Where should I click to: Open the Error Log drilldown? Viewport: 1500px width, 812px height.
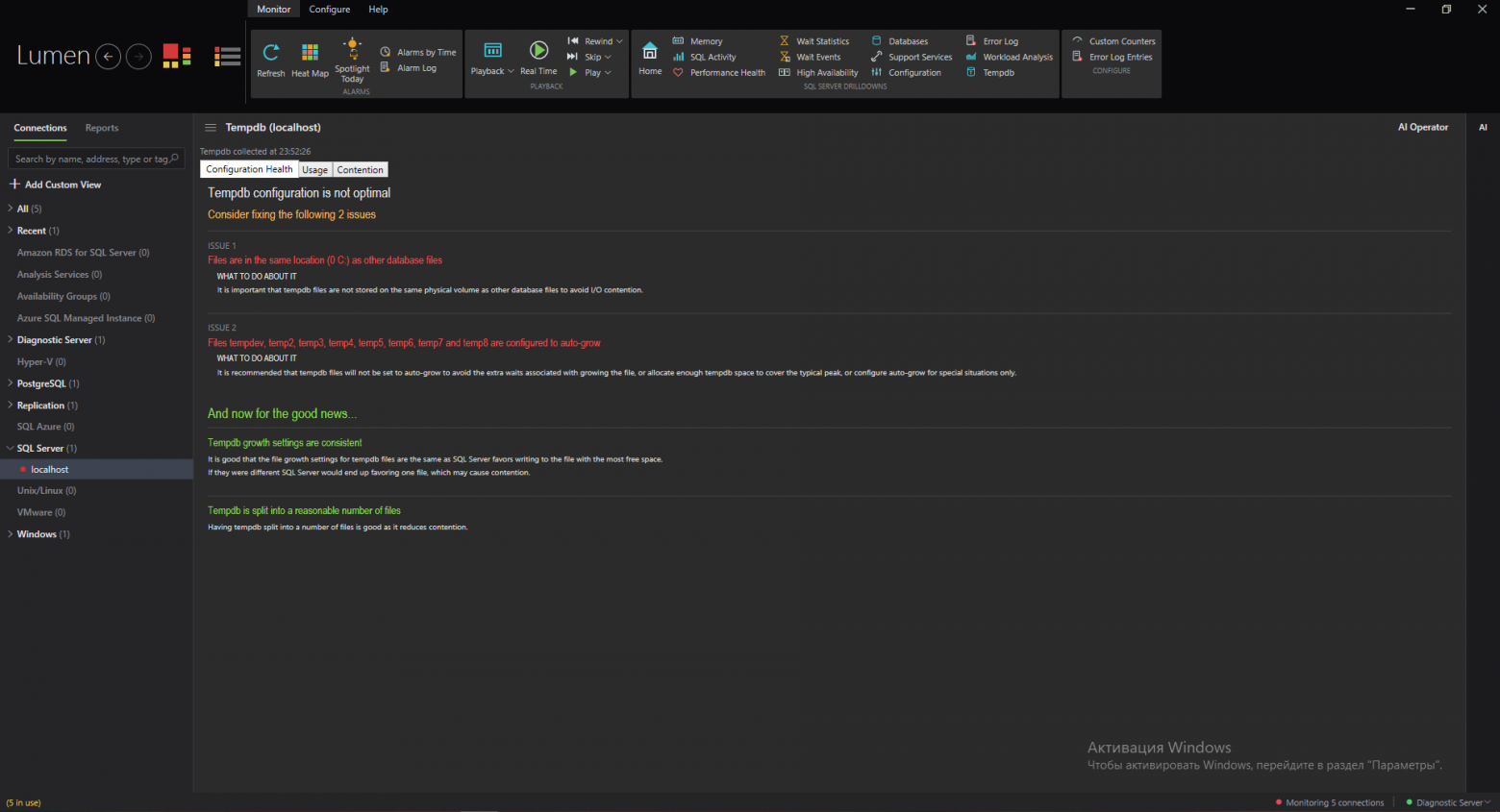pyautogui.click(x=992, y=41)
